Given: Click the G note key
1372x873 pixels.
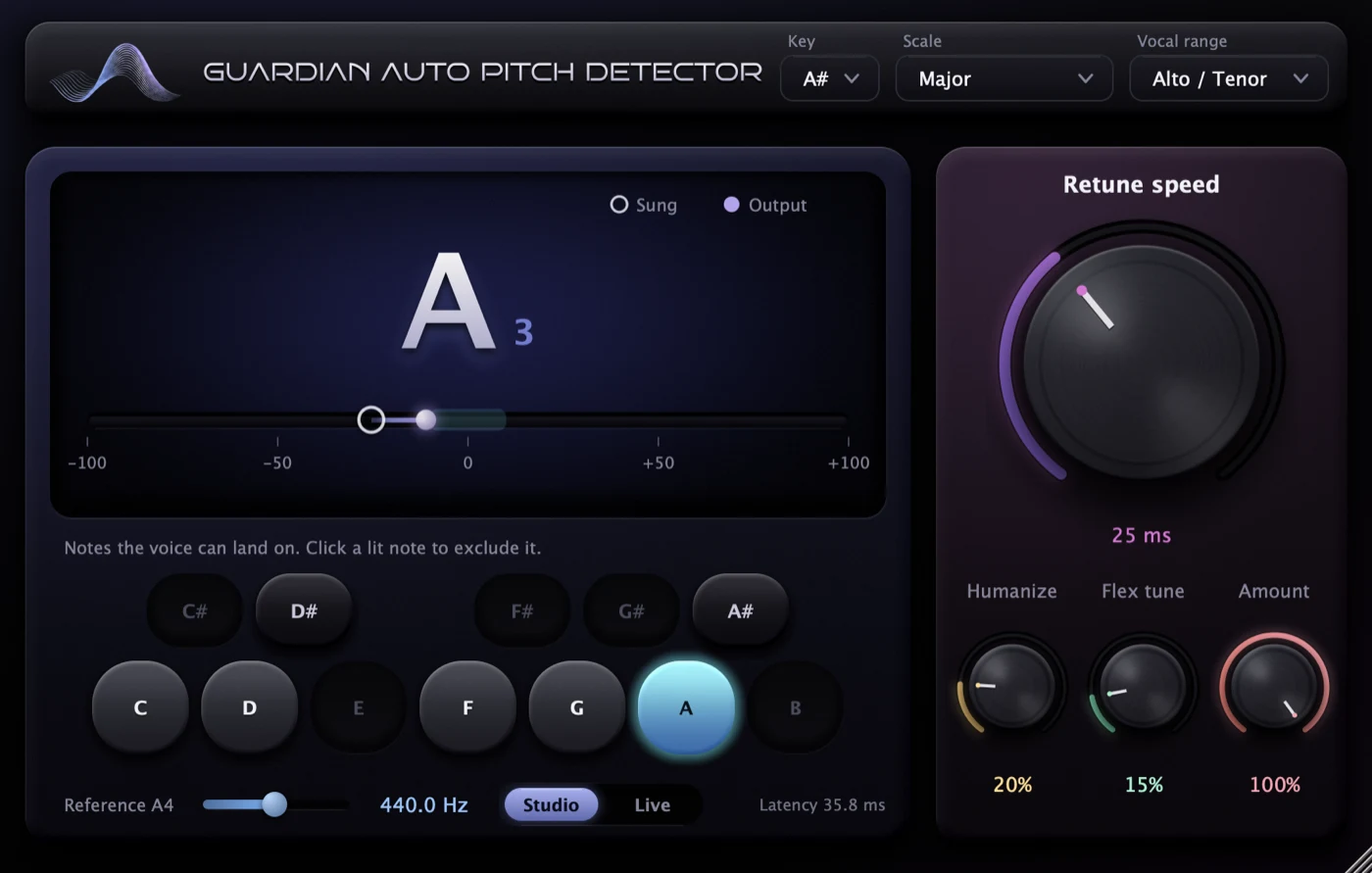Looking at the screenshot, I should (x=576, y=707).
